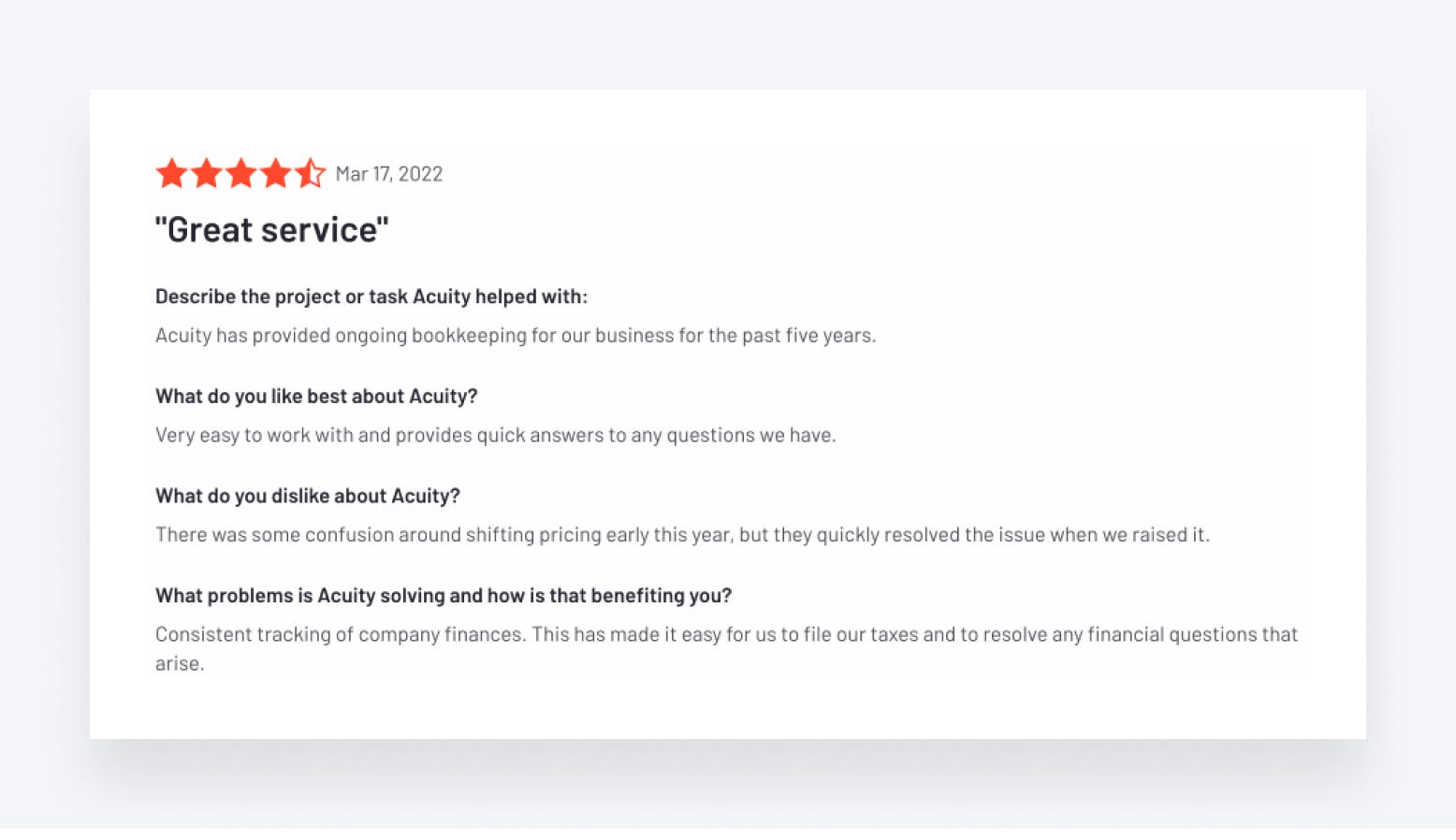Click the second orange rating star
This screenshot has height=840, width=1456.
click(x=206, y=174)
